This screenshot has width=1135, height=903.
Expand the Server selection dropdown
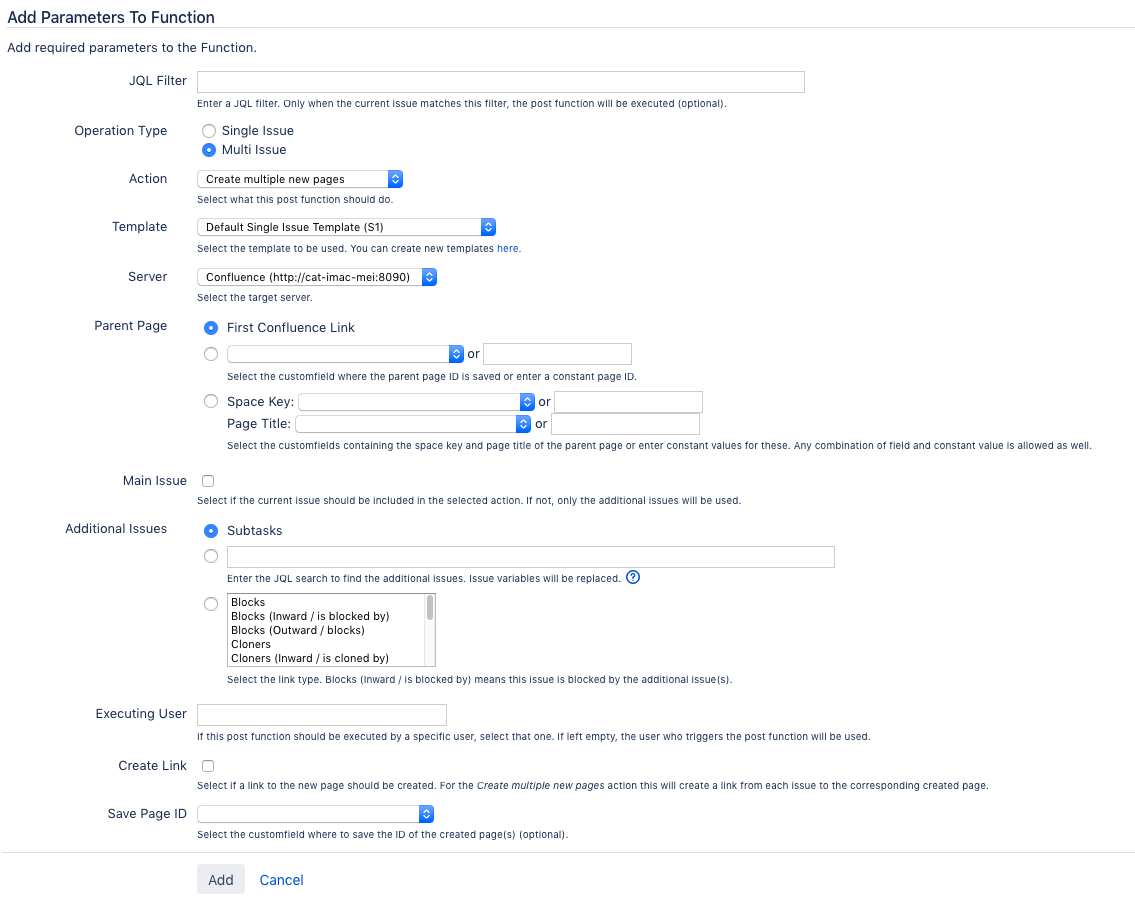pyautogui.click(x=317, y=277)
